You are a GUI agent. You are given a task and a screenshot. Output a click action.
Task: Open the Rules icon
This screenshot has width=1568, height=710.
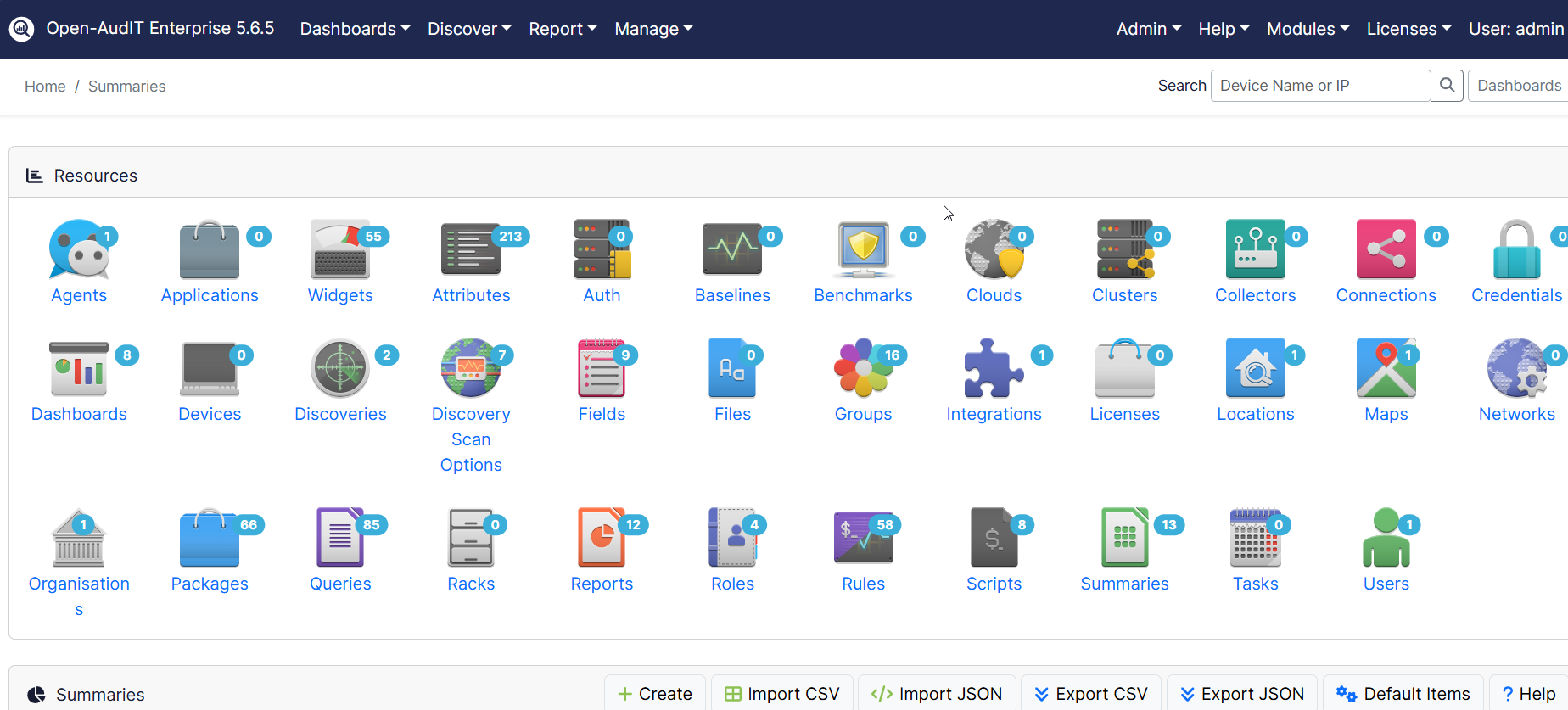tap(863, 538)
